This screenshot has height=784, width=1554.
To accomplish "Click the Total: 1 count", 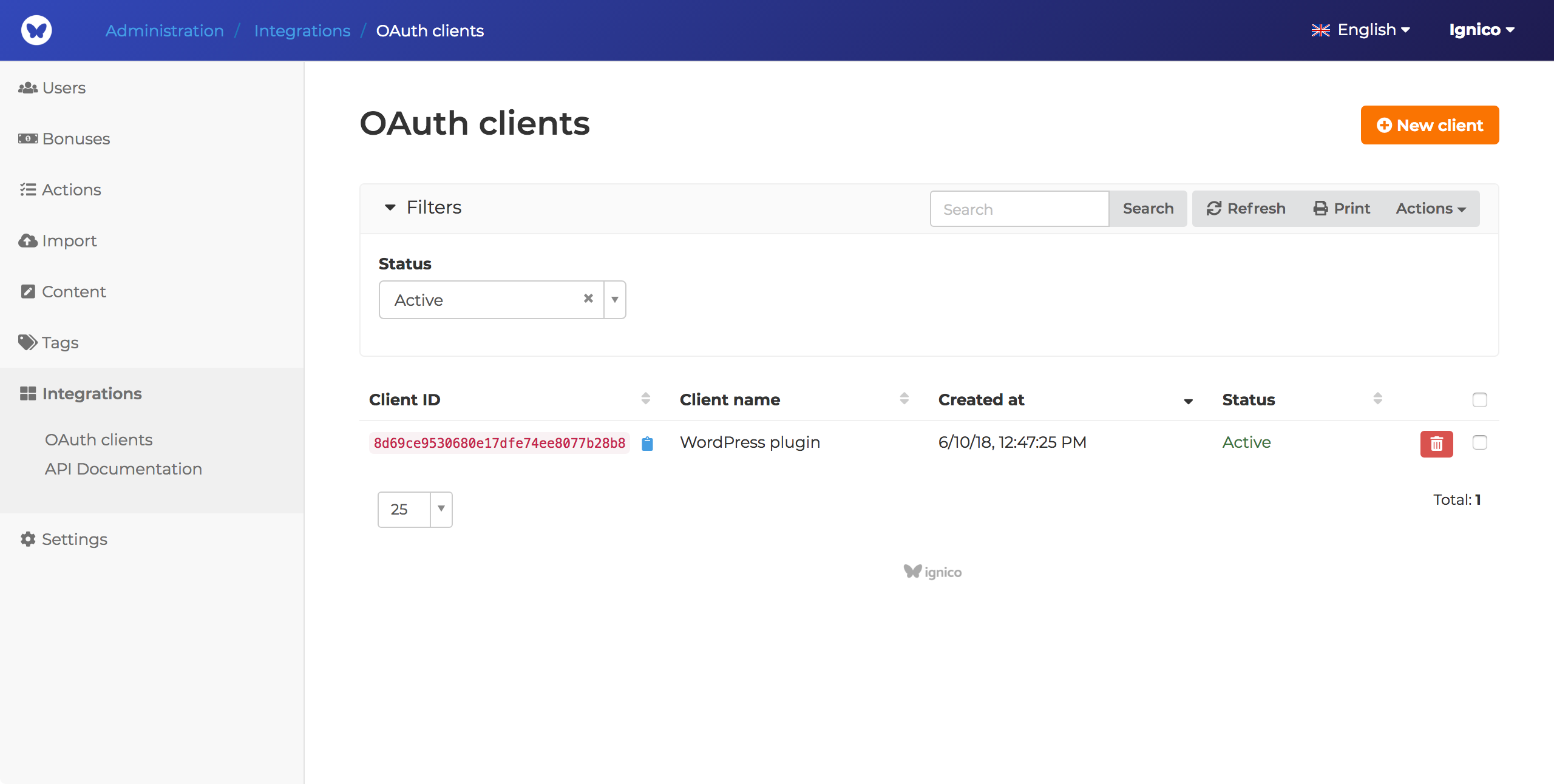I will click(x=1457, y=500).
